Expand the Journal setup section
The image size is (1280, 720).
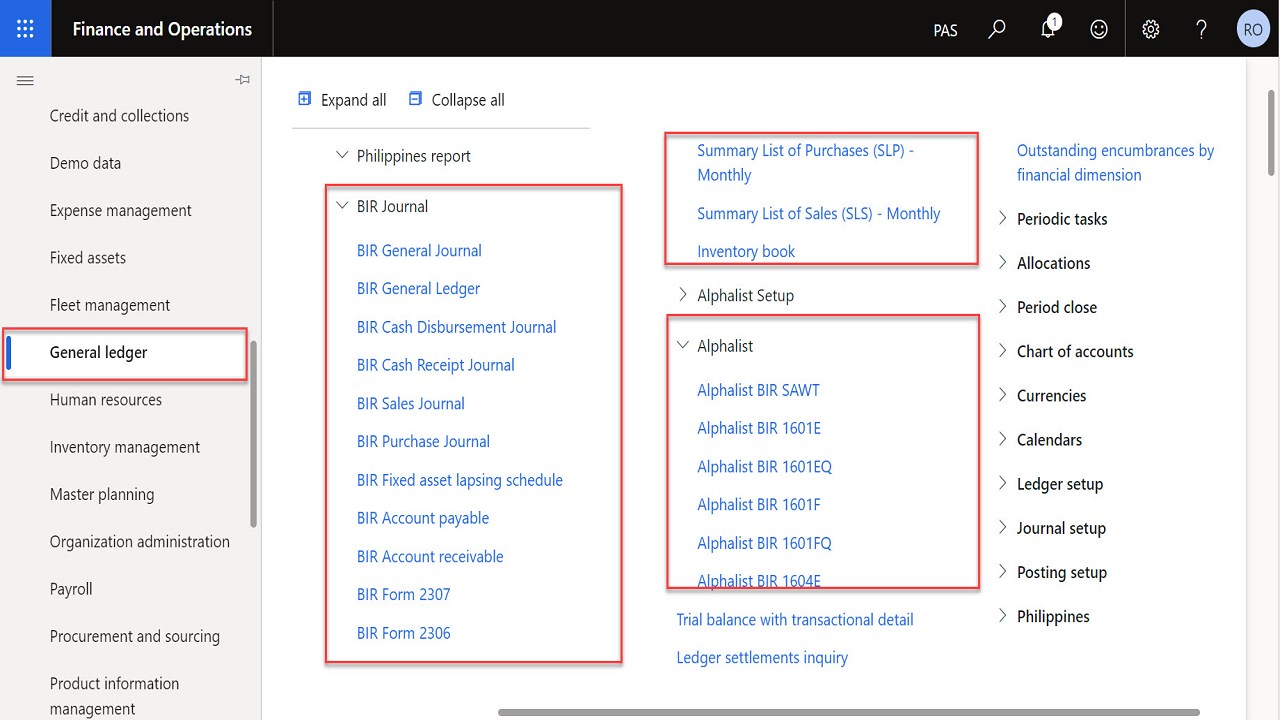(1003, 527)
